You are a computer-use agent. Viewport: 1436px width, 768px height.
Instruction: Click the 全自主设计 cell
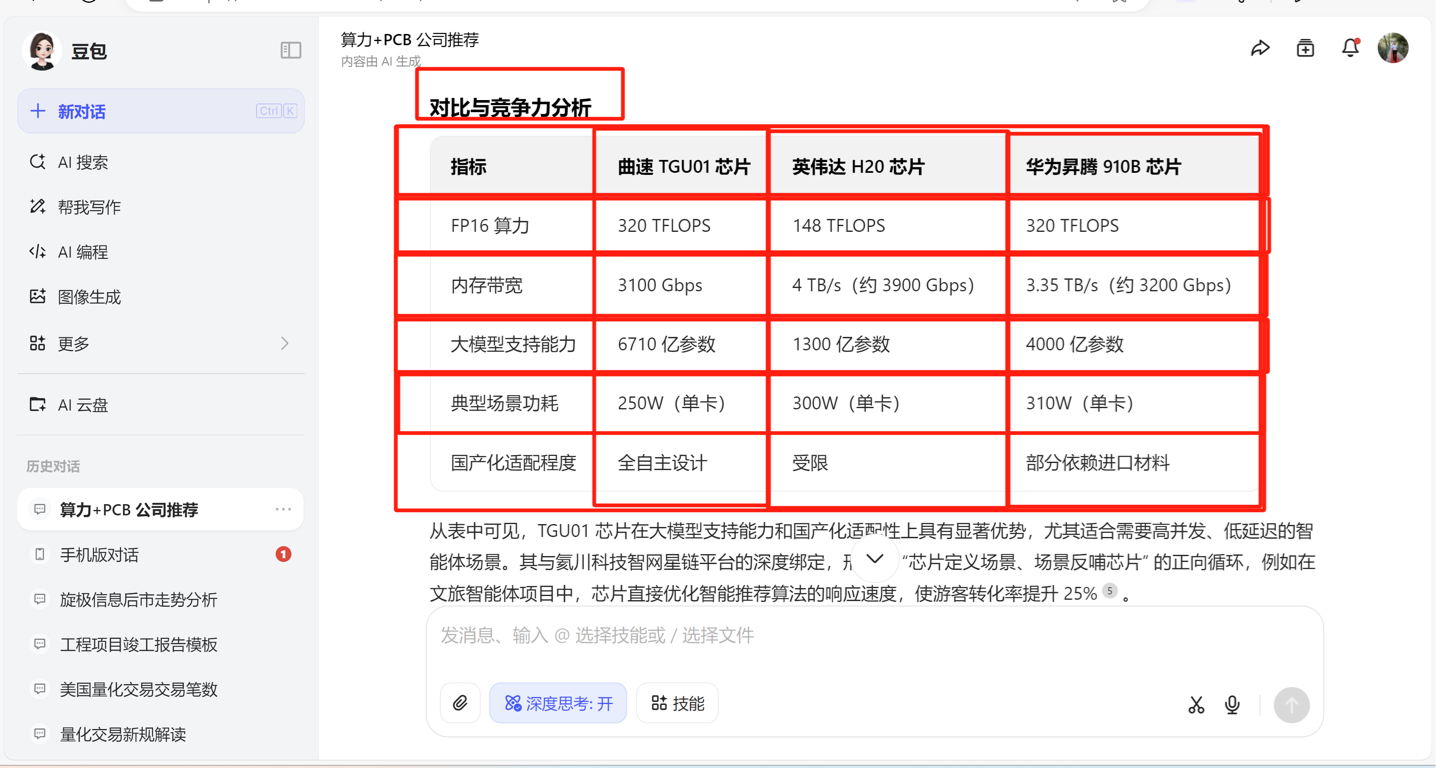click(x=662, y=463)
